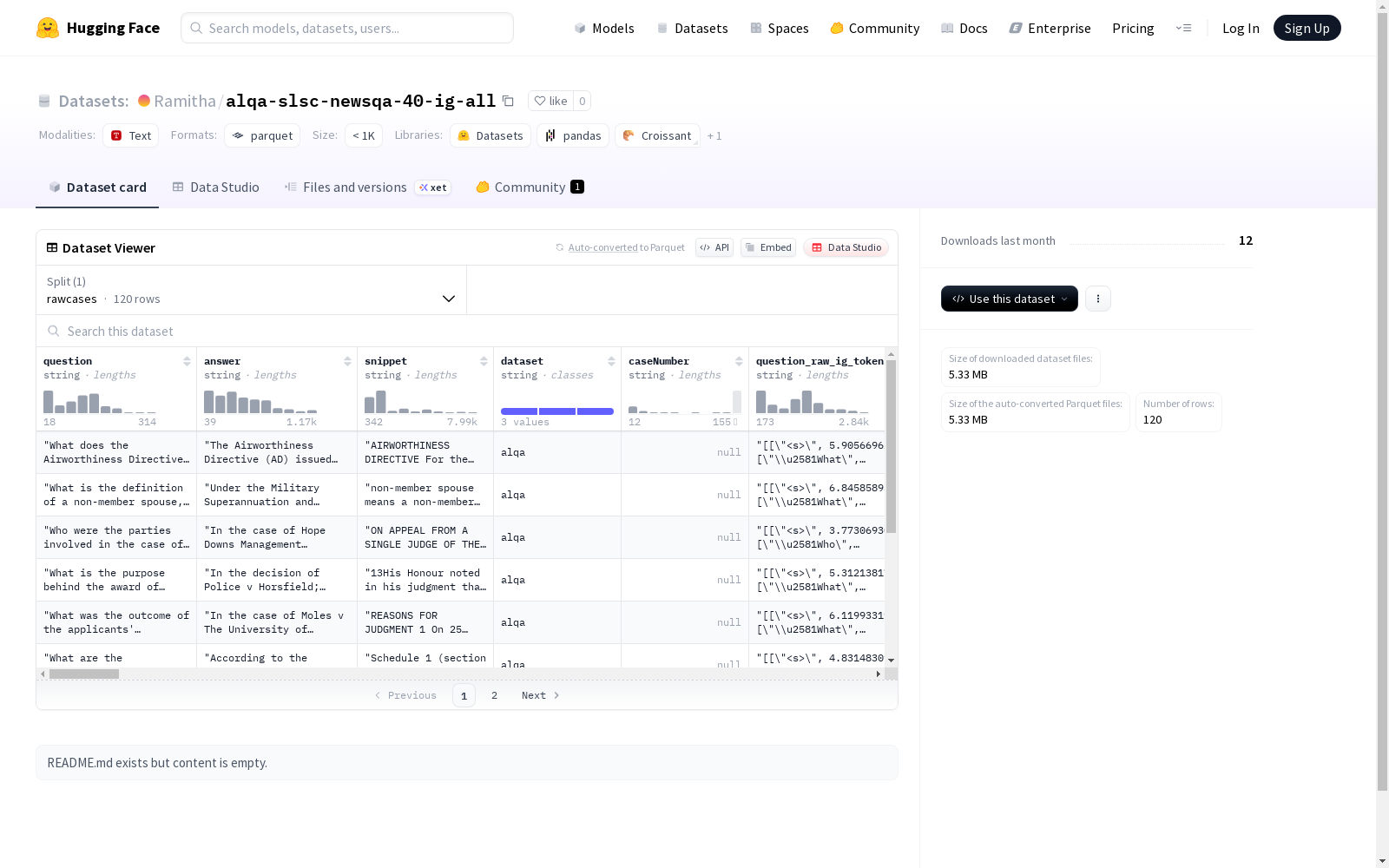Image resolution: width=1389 pixels, height=868 pixels.
Task: Click the answer column length histogram
Action: tap(260, 401)
